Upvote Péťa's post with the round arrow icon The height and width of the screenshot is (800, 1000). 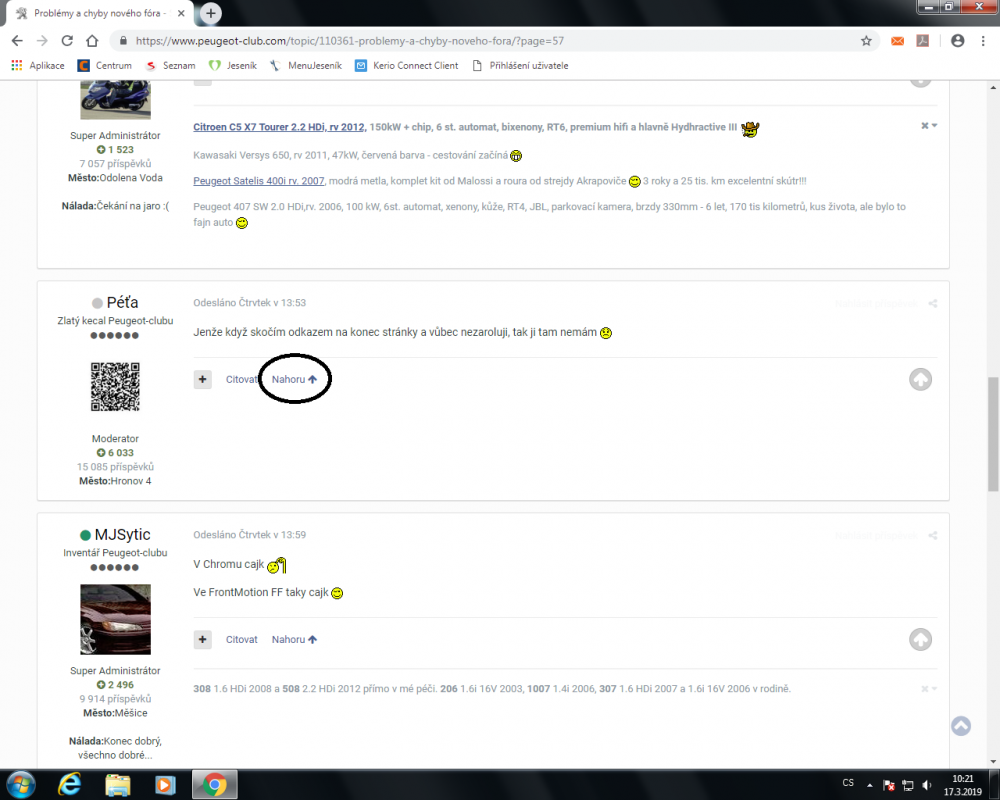pyautogui.click(x=920, y=380)
